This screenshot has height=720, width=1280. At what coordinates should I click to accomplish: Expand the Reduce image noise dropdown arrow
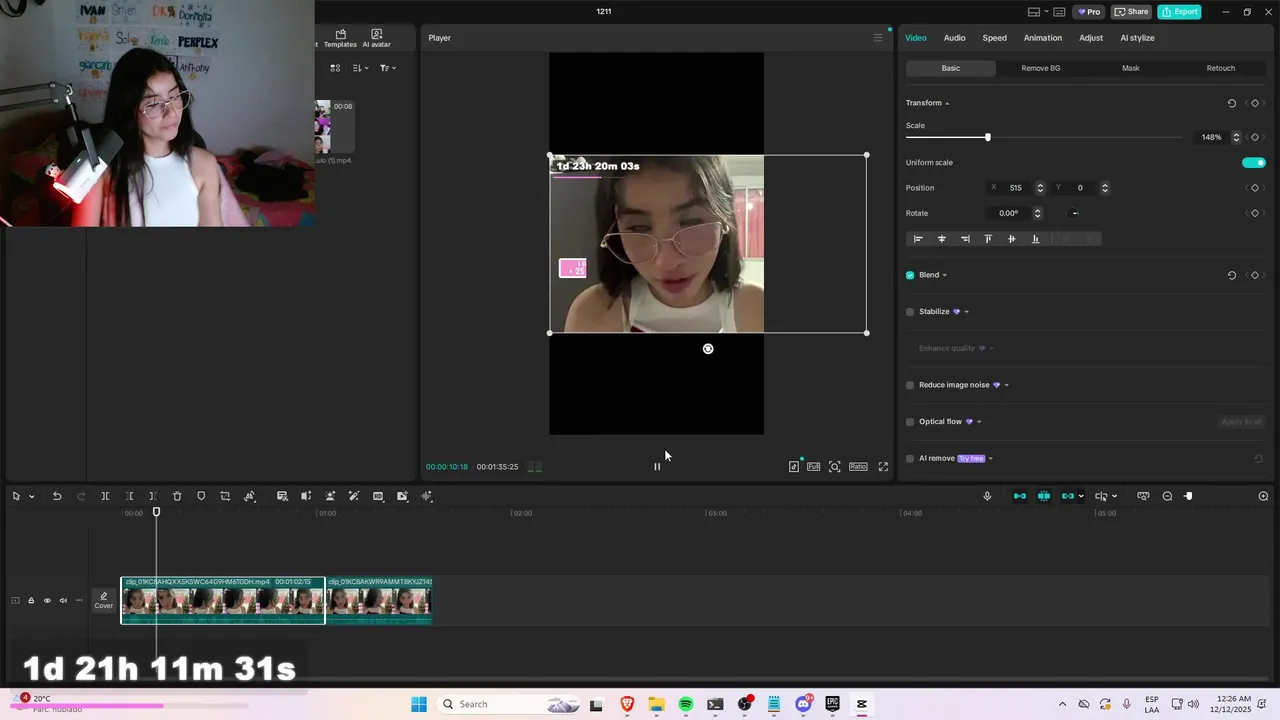pyautogui.click(x=1007, y=385)
